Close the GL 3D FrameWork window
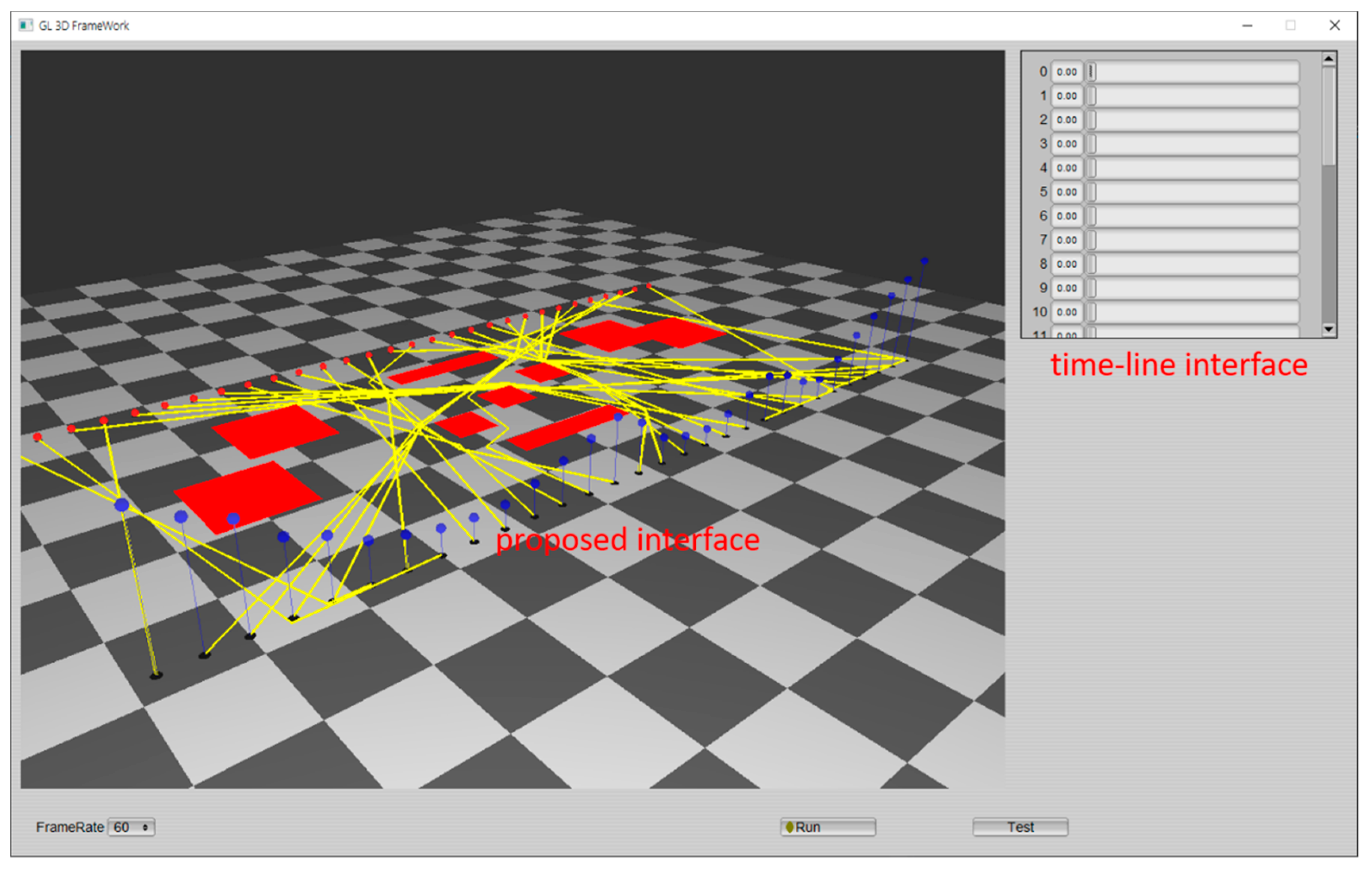1372x869 pixels. [1334, 26]
